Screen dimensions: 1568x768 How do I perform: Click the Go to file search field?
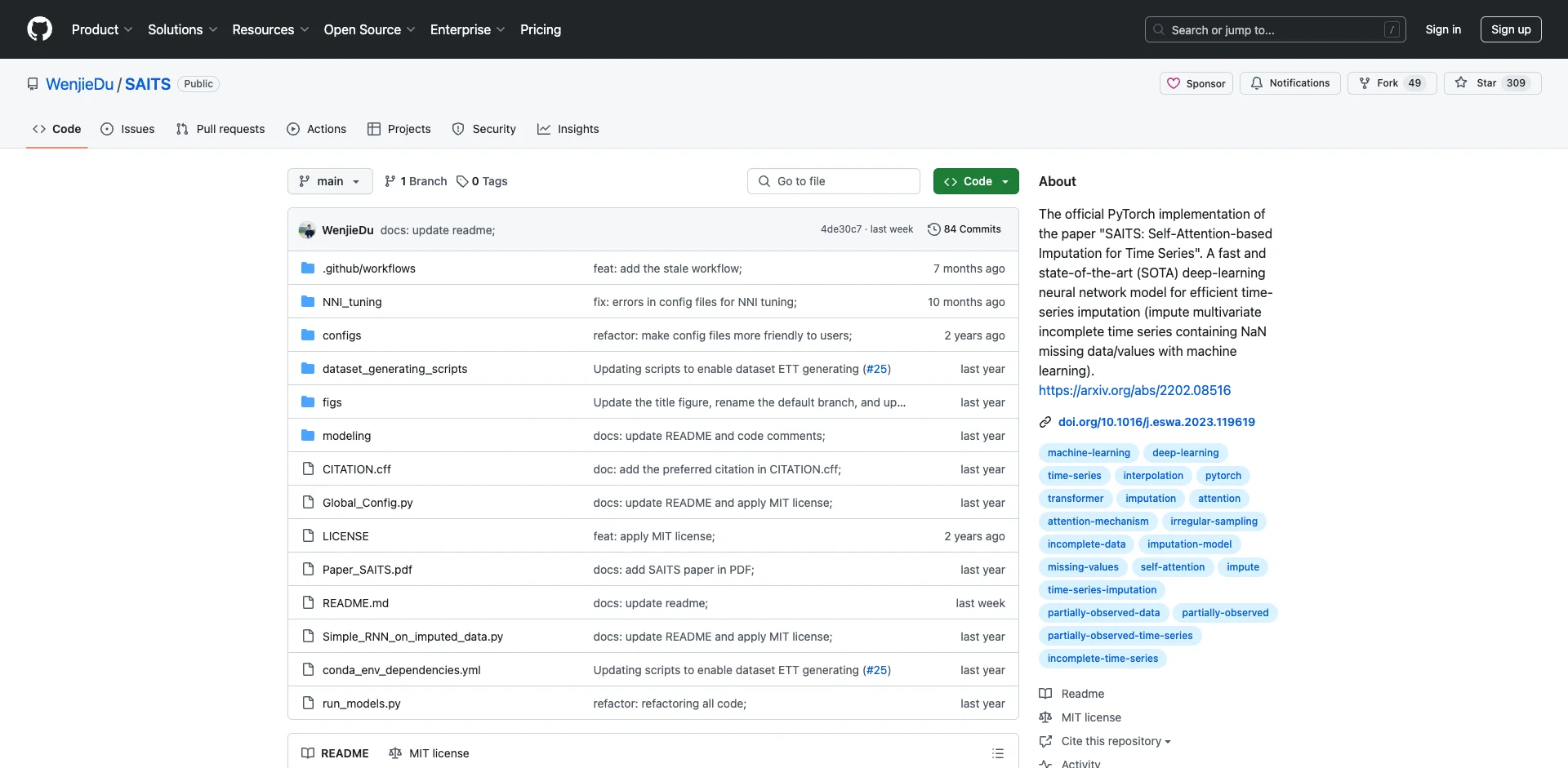pos(834,181)
